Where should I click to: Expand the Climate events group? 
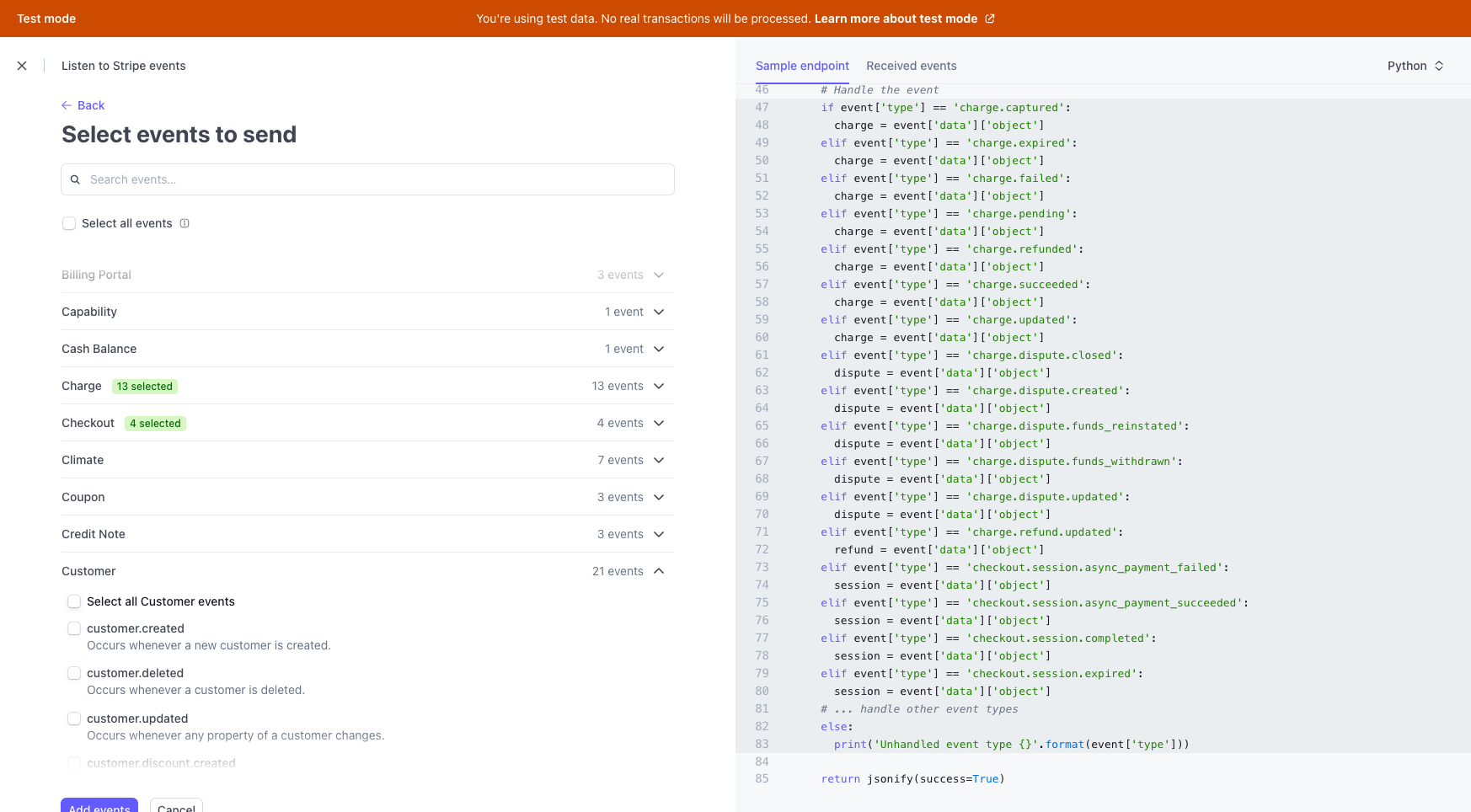659,460
